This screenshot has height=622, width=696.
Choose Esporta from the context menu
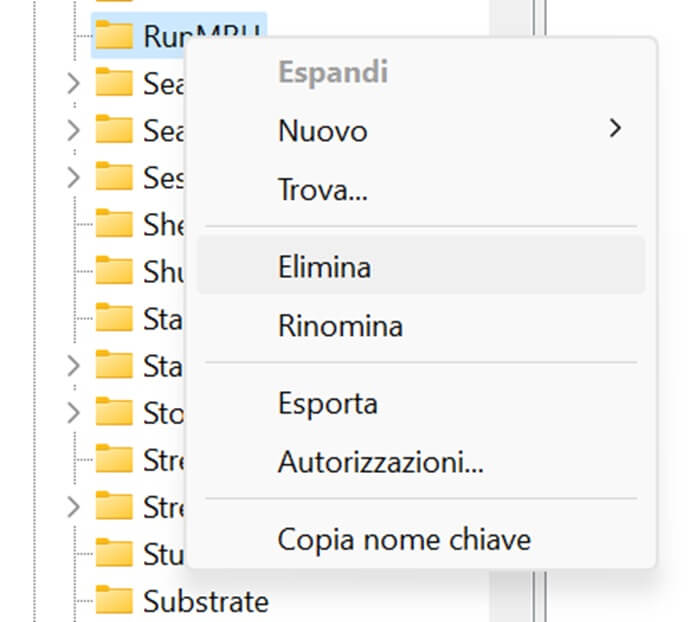(x=421, y=403)
